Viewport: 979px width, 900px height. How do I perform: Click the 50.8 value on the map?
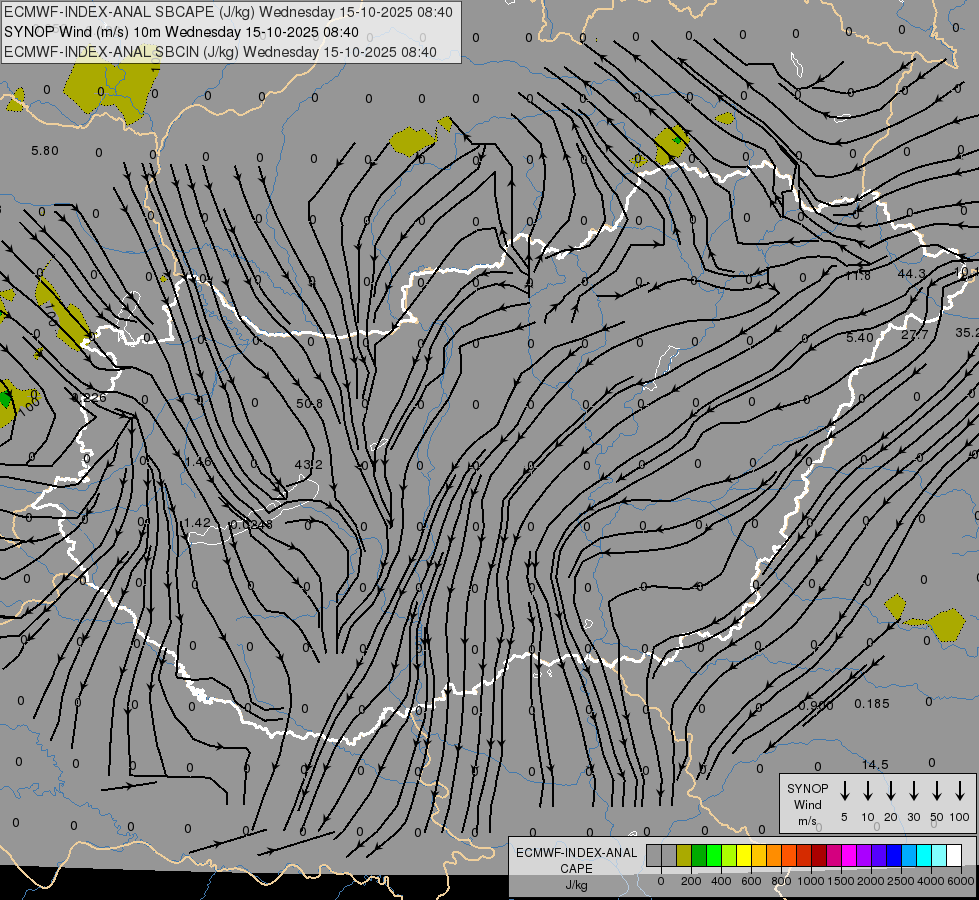point(310,403)
